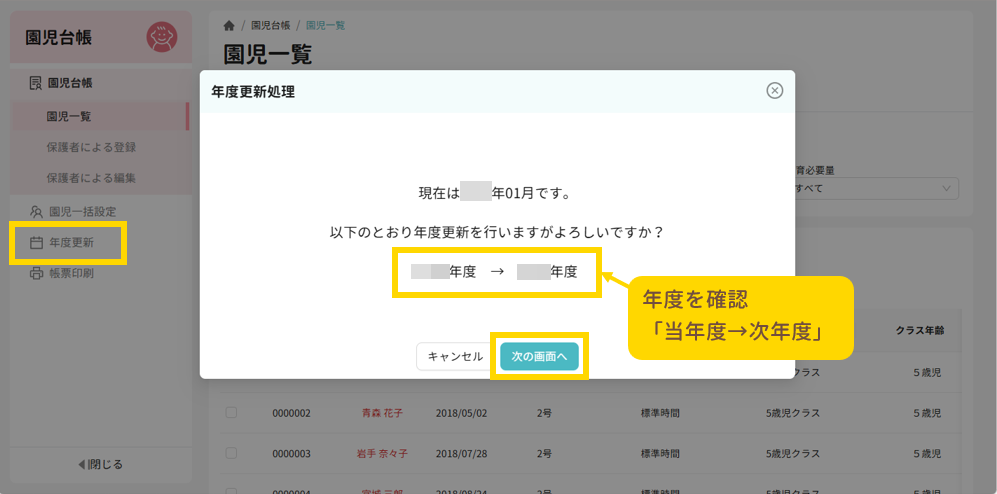Check the checkbox for row 0000003
Viewport: 997px width, 494px height.
click(x=231, y=453)
